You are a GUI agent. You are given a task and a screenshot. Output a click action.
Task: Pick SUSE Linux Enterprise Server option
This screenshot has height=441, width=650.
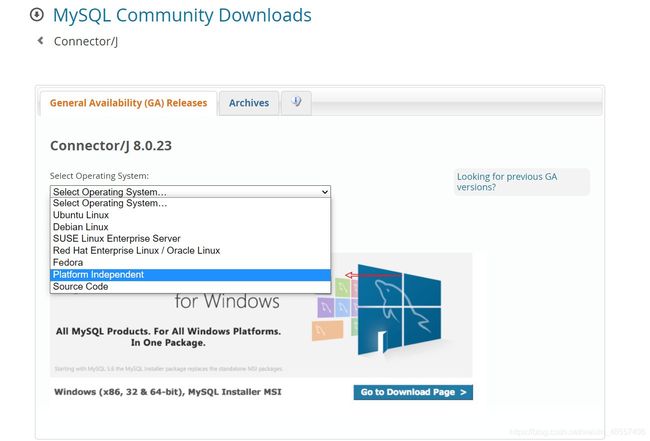[190, 239]
